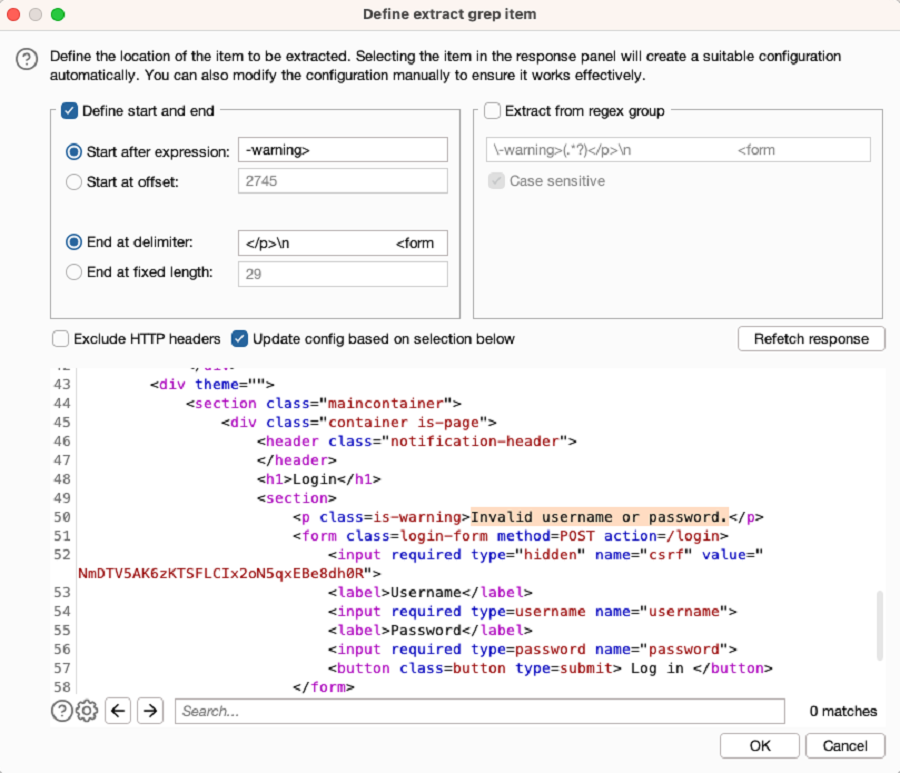This screenshot has width=900, height=773.
Task: Click the '<label>Username</label>' line
Action: click(430, 592)
